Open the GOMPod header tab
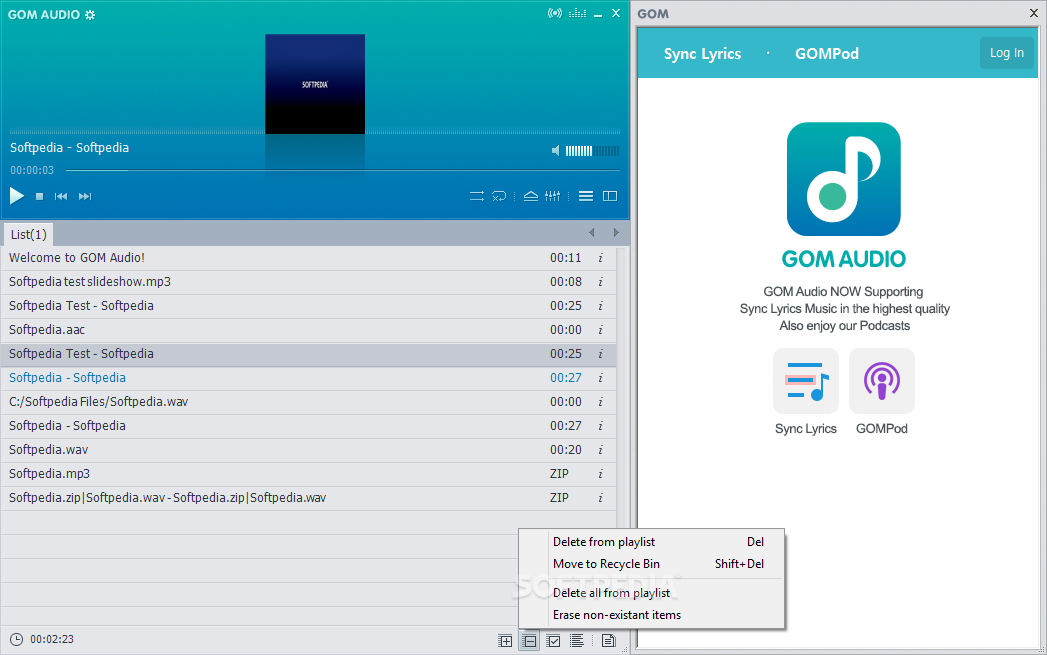The height and width of the screenshot is (655, 1047). click(x=827, y=54)
